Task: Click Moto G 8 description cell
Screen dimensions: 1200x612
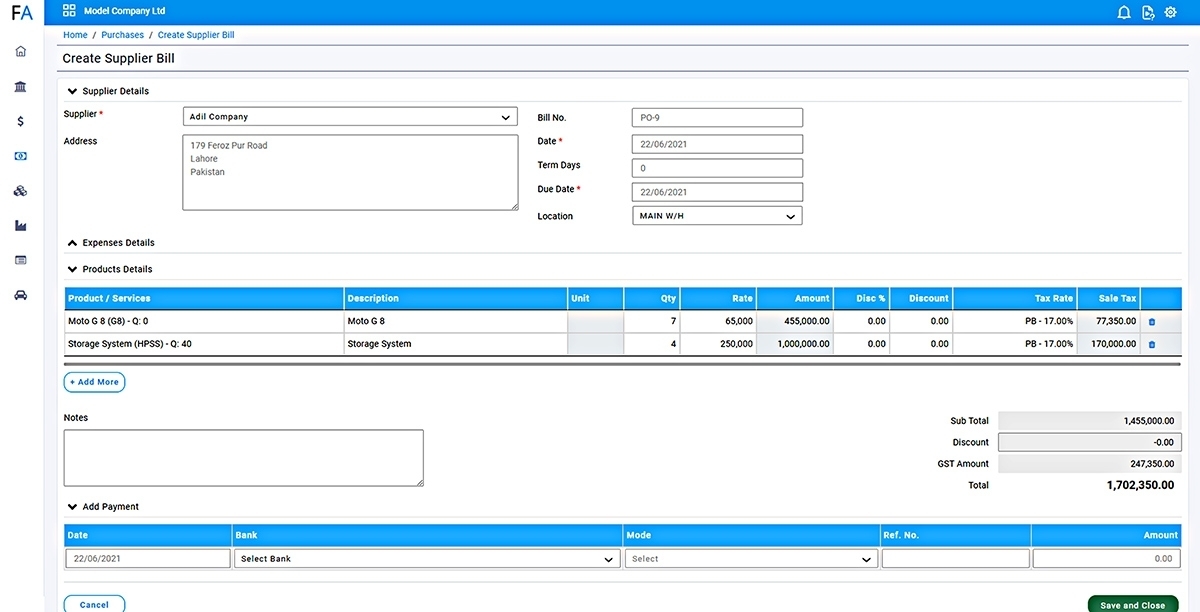Action: coord(455,322)
